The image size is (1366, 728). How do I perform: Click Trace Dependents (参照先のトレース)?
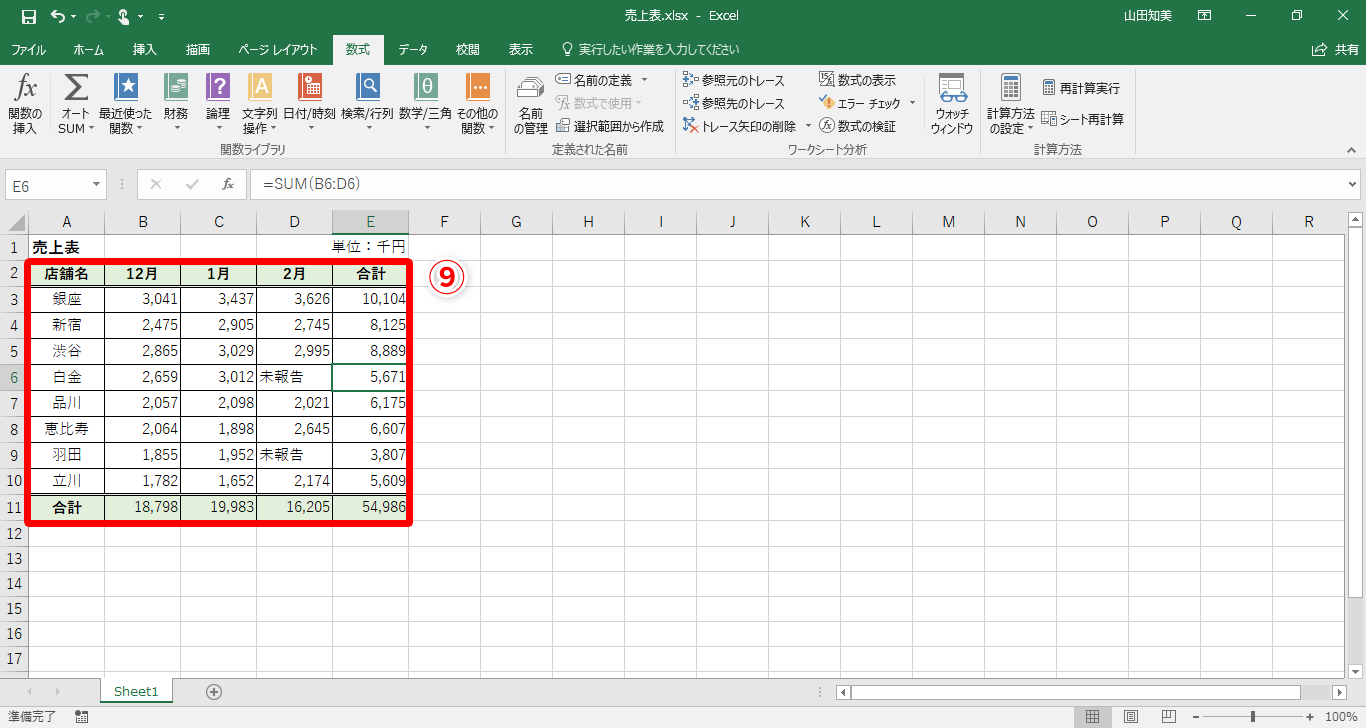coord(734,103)
